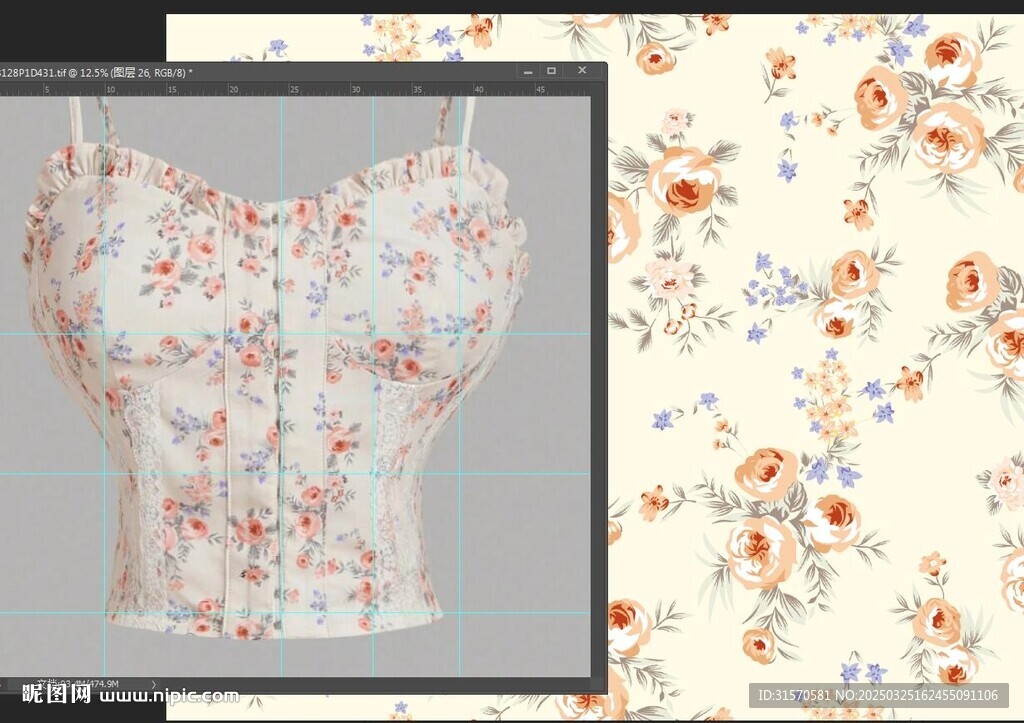1024x723 pixels.
Task: Maximize the floating document window
Action: pos(551,71)
